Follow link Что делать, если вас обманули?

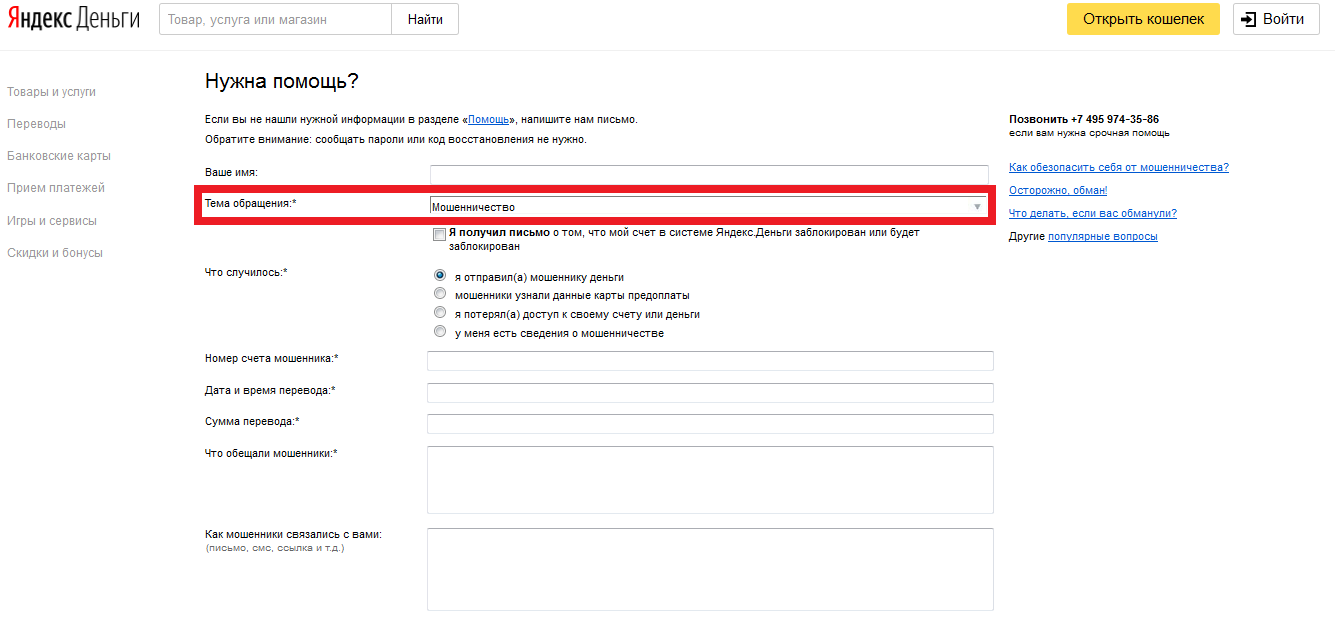point(1093,213)
